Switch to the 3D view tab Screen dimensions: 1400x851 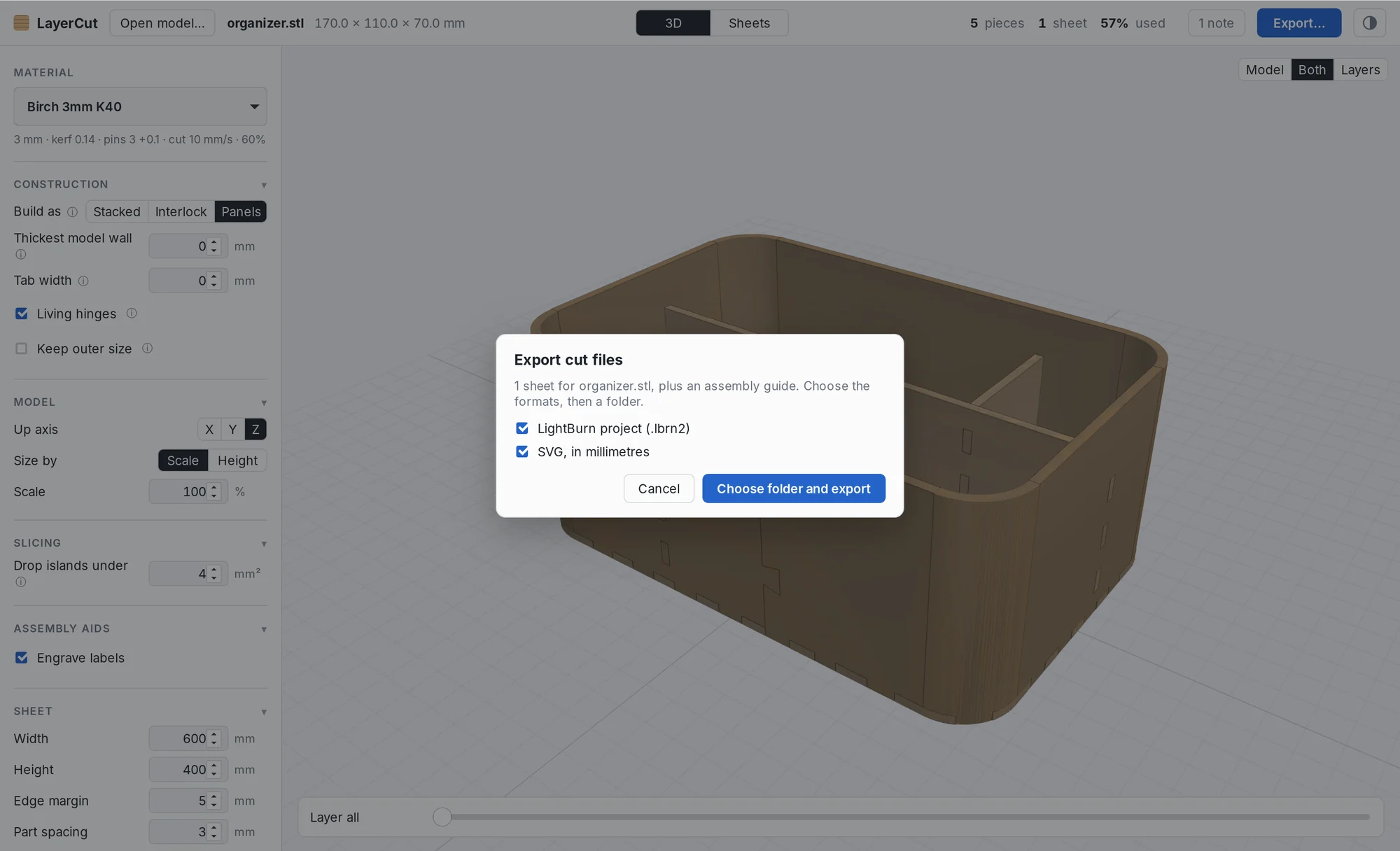[673, 23]
